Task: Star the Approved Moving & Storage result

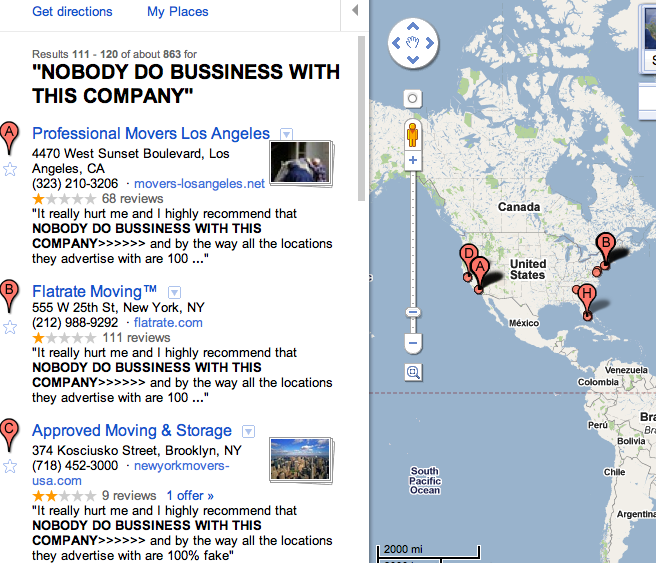Action: point(10,466)
